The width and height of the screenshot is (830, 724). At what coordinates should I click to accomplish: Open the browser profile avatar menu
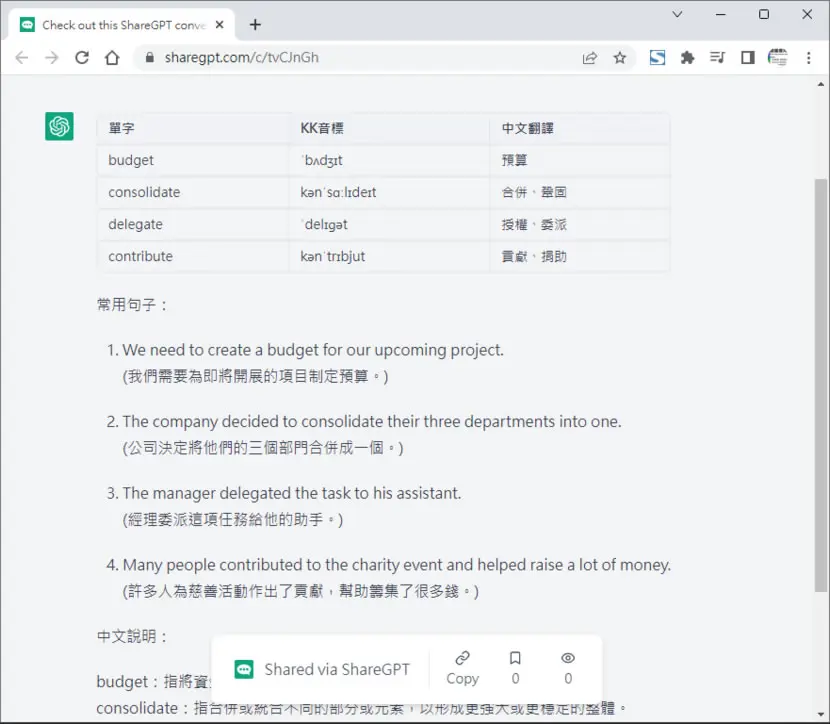tap(778, 57)
